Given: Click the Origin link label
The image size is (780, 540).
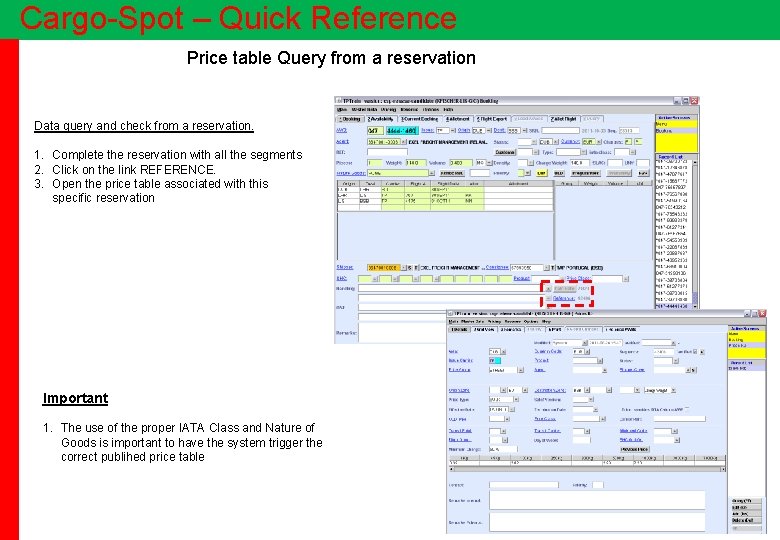Looking at the screenshot, I should (x=464, y=130).
